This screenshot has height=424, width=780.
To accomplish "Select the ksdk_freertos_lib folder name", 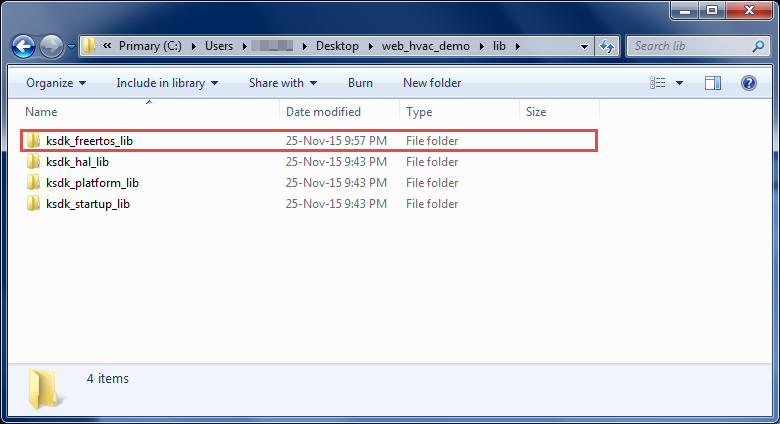I will [90, 141].
